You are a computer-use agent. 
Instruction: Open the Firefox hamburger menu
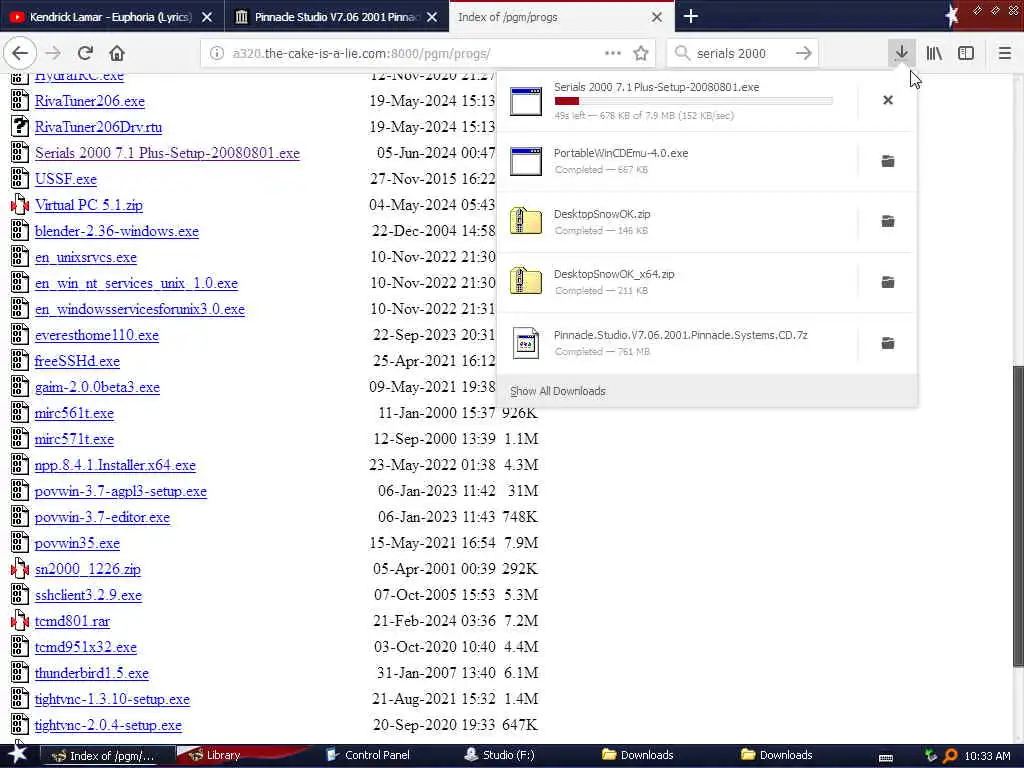1004,54
